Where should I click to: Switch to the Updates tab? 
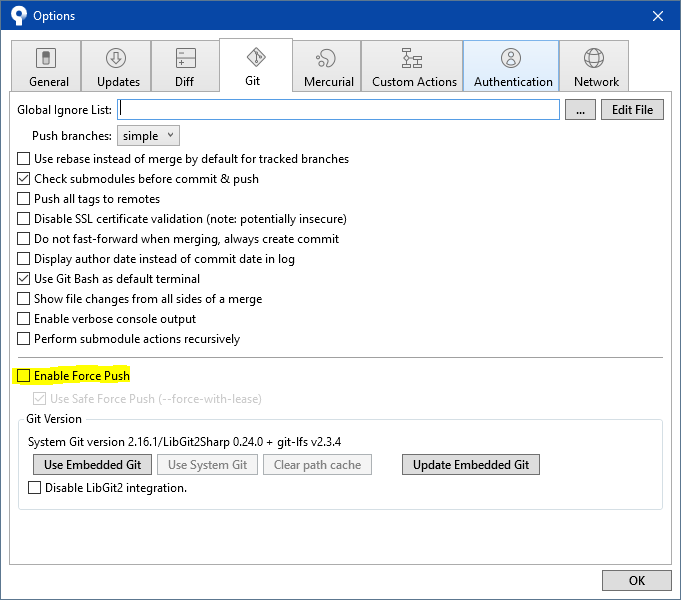click(116, 66)
